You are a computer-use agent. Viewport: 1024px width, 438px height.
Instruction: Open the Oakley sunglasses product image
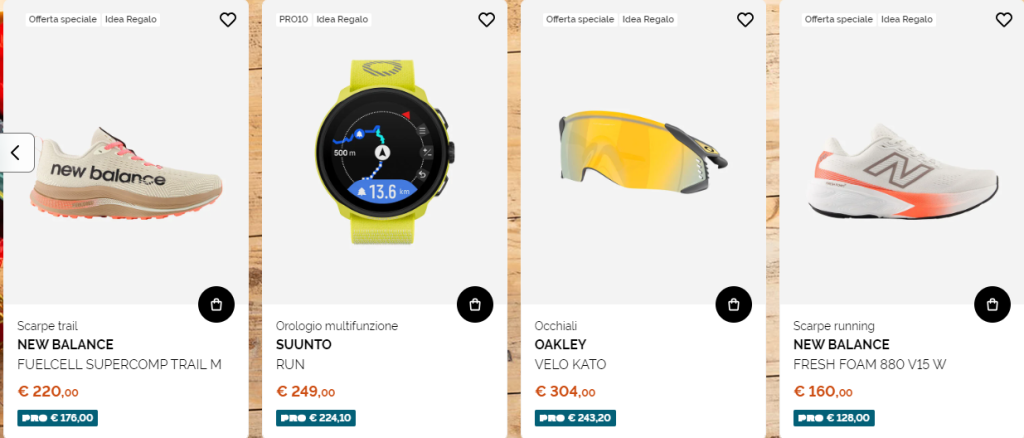(x=643, y=151)
